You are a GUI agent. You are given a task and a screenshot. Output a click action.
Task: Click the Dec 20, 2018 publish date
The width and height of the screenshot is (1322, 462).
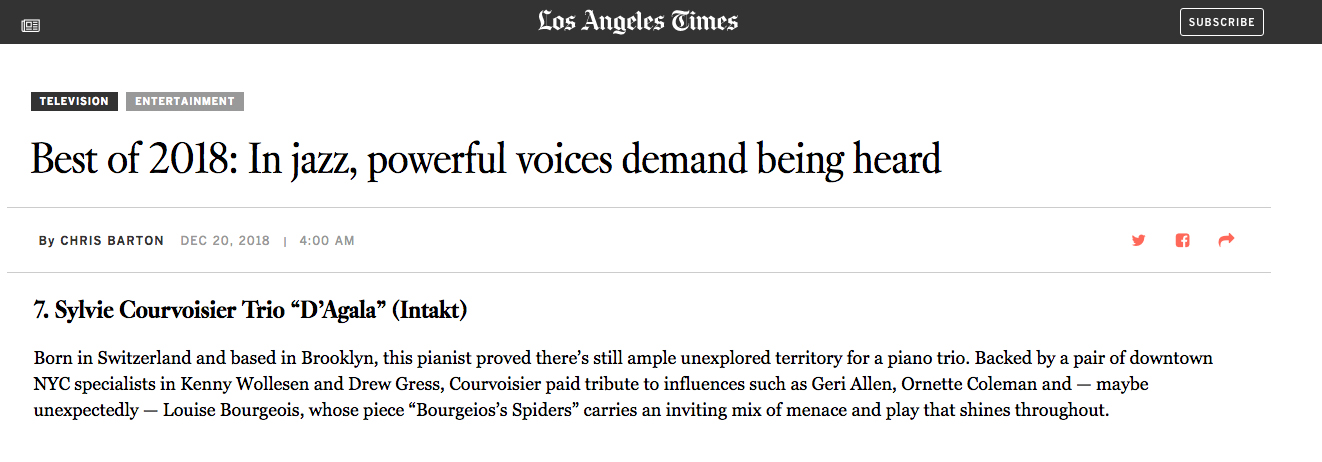[x=225, y=241]
